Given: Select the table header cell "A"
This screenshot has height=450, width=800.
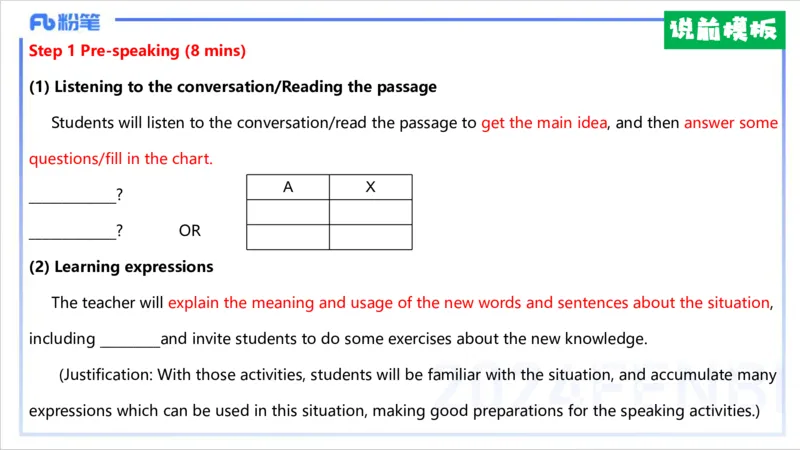Looking at the screenshot, I should click(x=288, y=187).
